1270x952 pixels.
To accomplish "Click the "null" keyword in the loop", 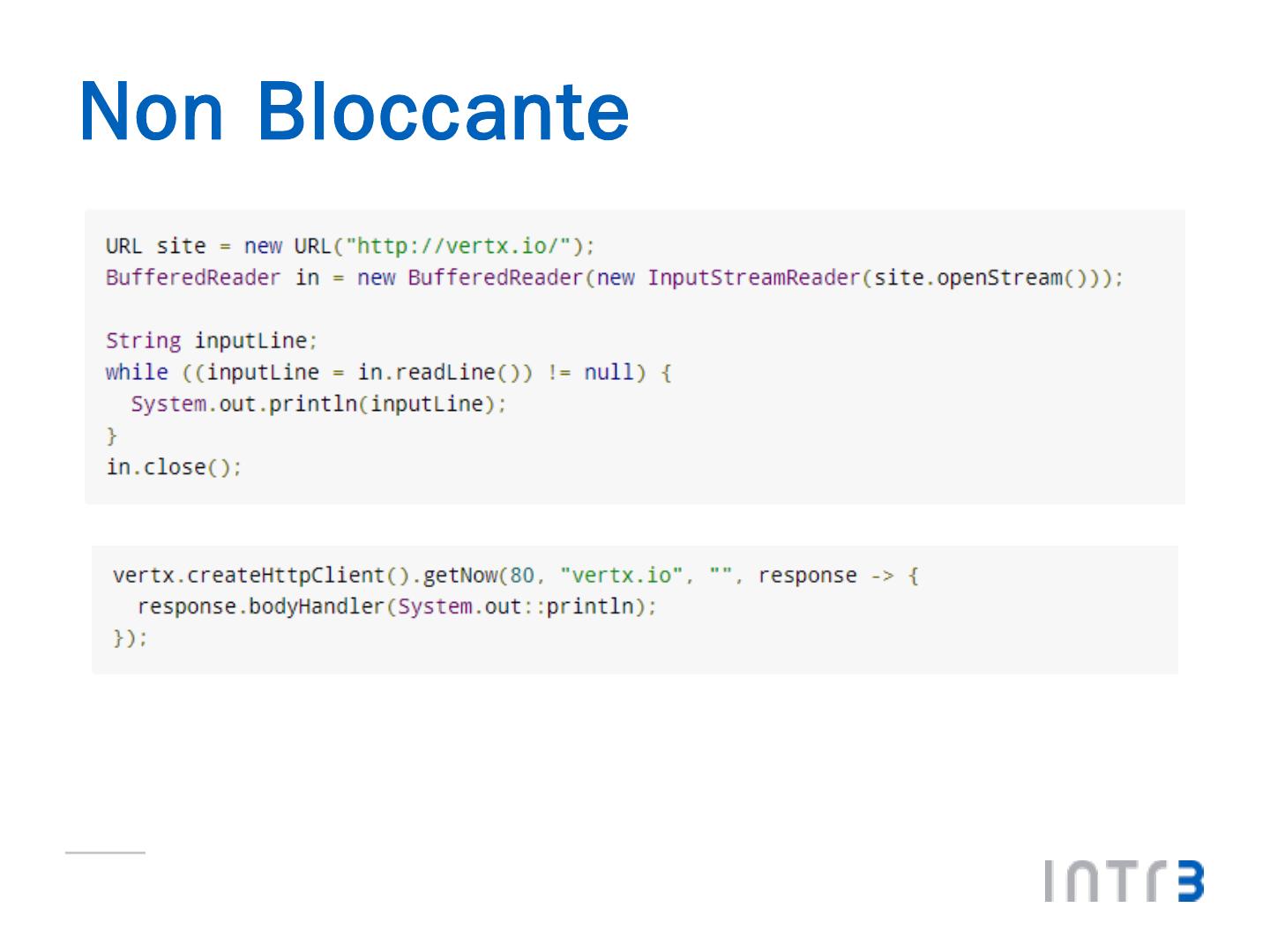I will [x=609, y=373].
